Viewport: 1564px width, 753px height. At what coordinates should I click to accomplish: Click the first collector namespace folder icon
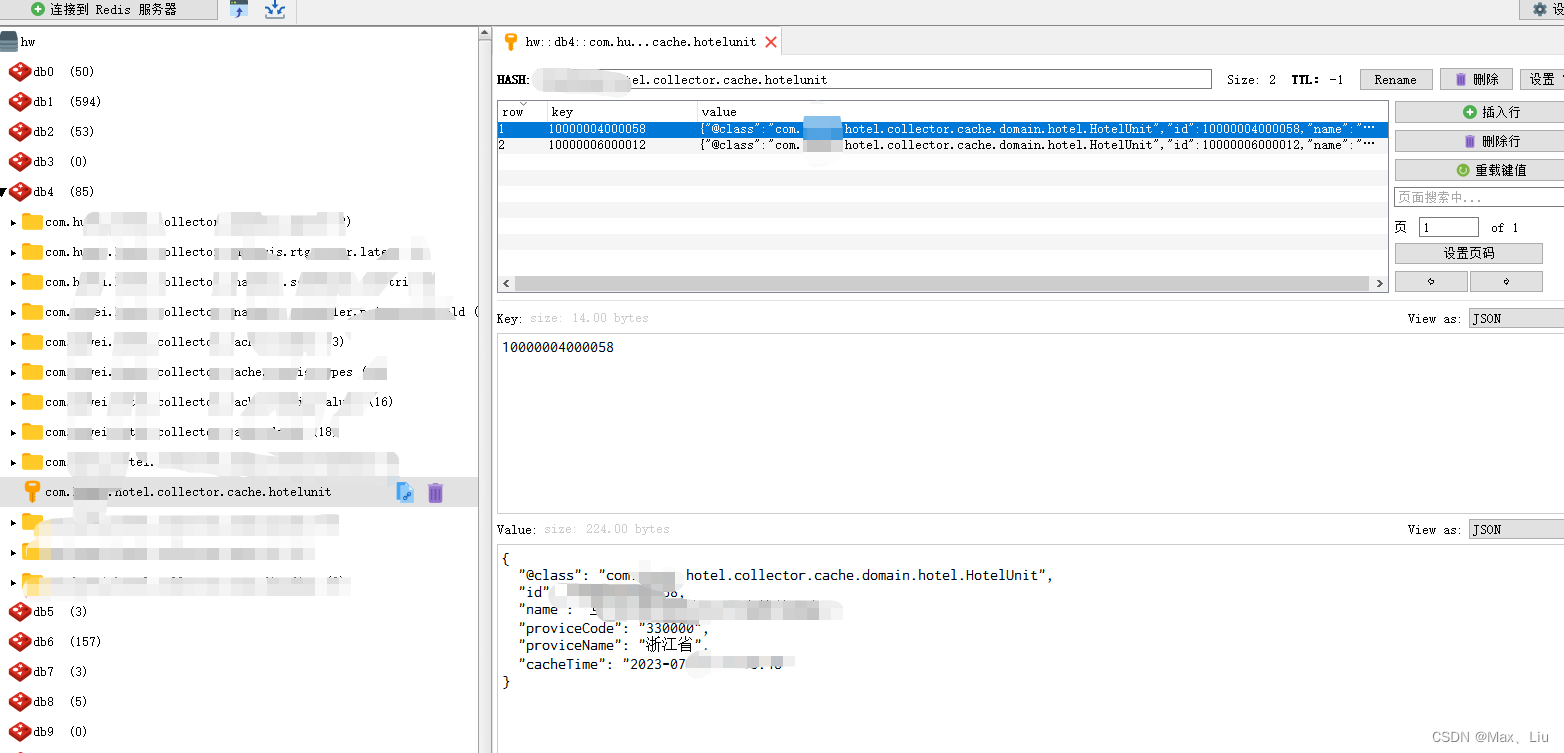(x=32, y=221)
